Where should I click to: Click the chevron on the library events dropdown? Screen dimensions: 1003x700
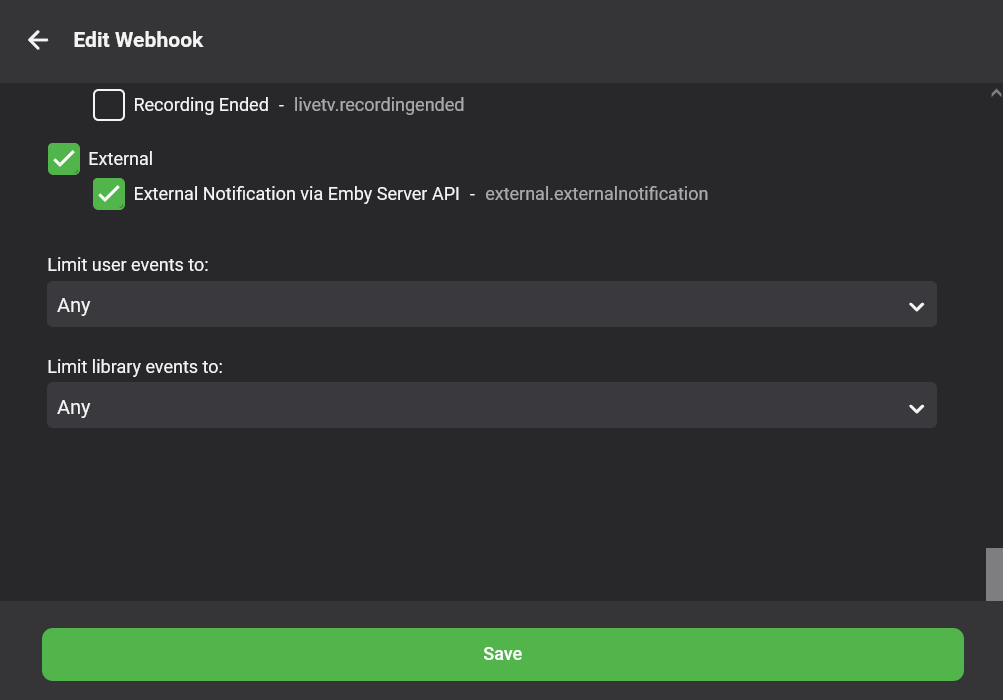(x=916, y=408)
